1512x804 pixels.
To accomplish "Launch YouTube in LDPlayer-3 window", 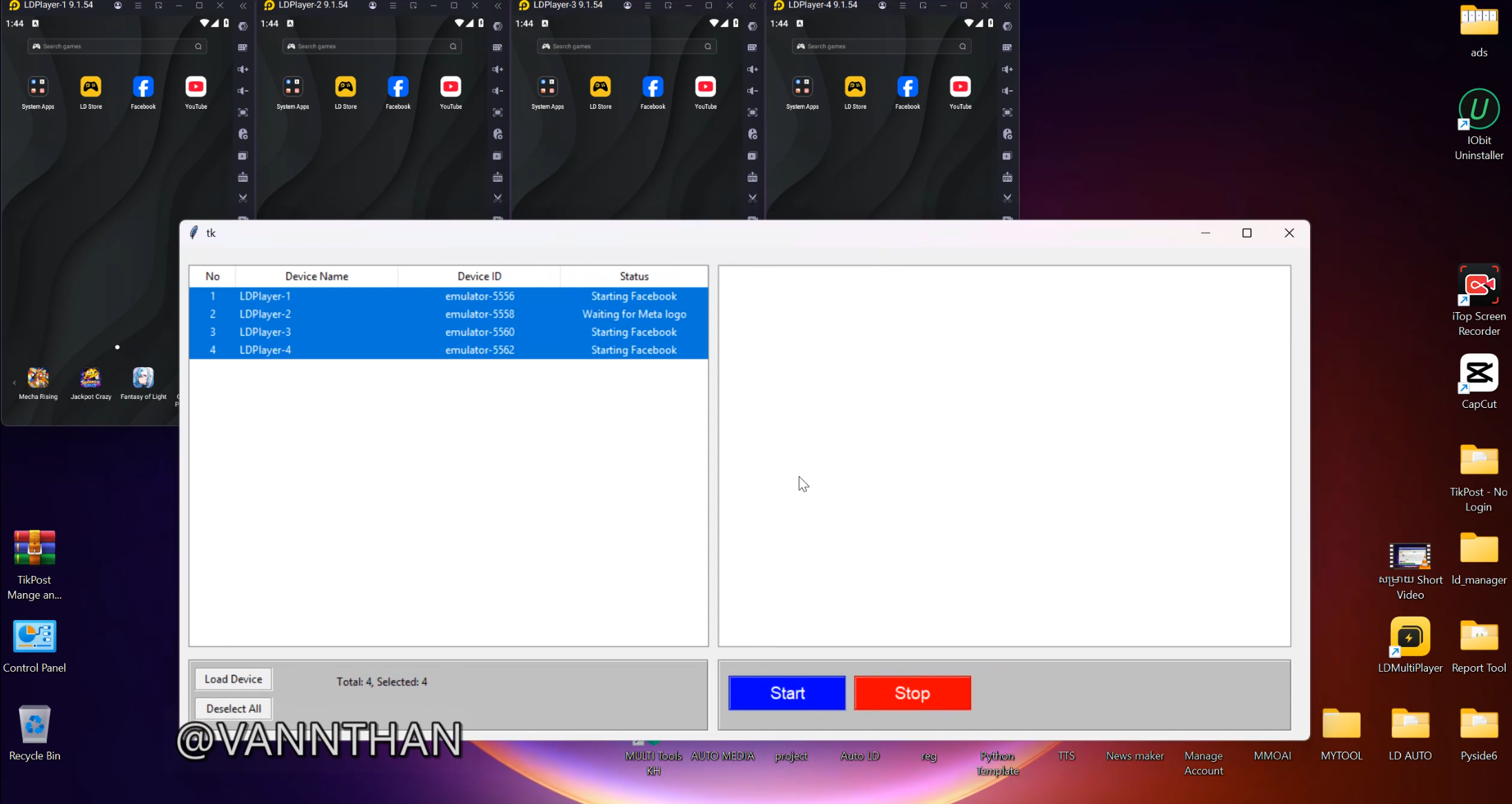I will pyautogui.click(x=705, y=87).
